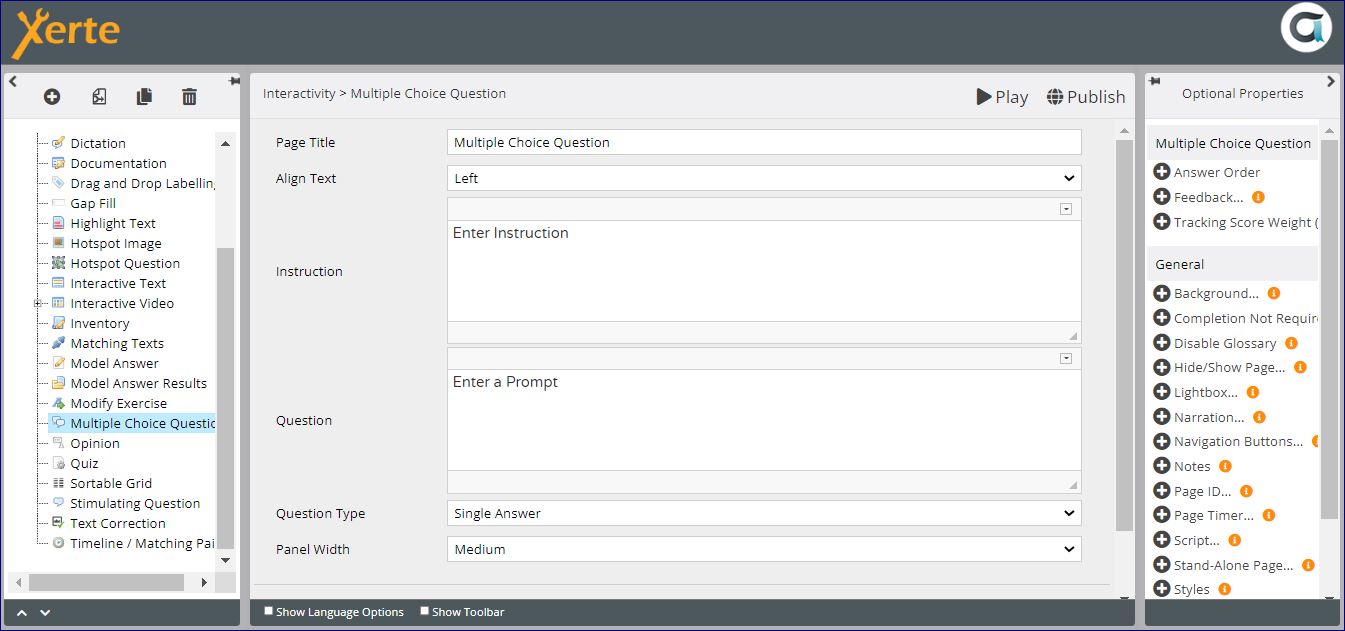Click the add new page plus icon
The height and width of the screenshot is (631, 1345).
point(52,97)
